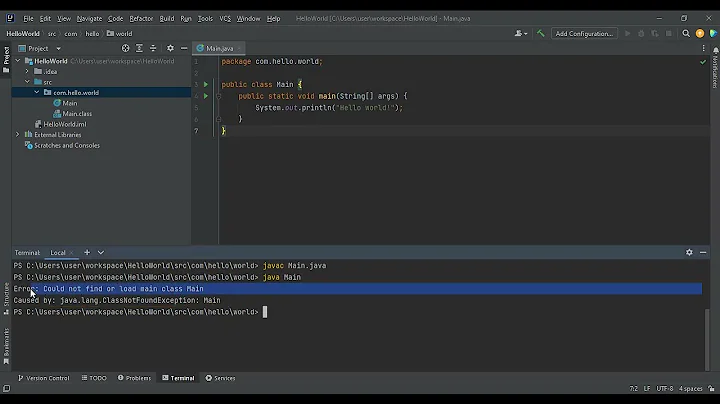This screenshot has height=404, width=720.
Task: Open Search Everywhere magnifier icon
Action: [x=686, y=34]
